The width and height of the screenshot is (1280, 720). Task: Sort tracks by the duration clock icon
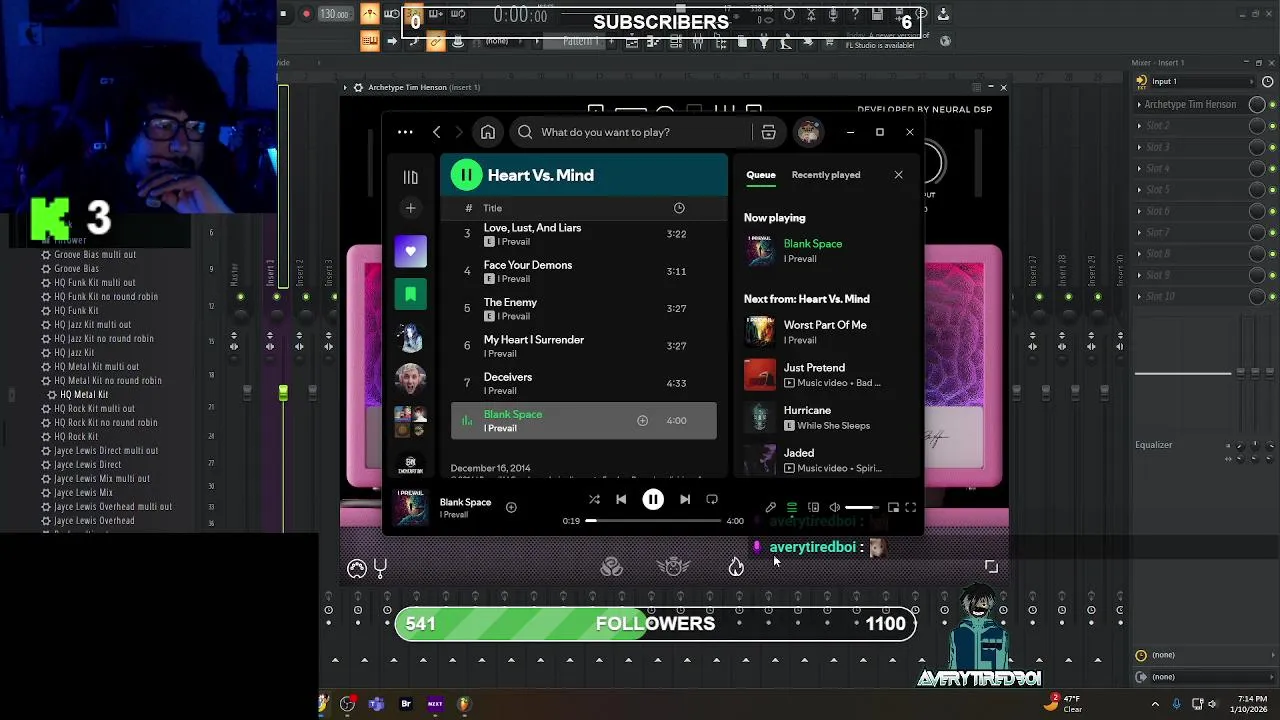click(x=679, y=208)
